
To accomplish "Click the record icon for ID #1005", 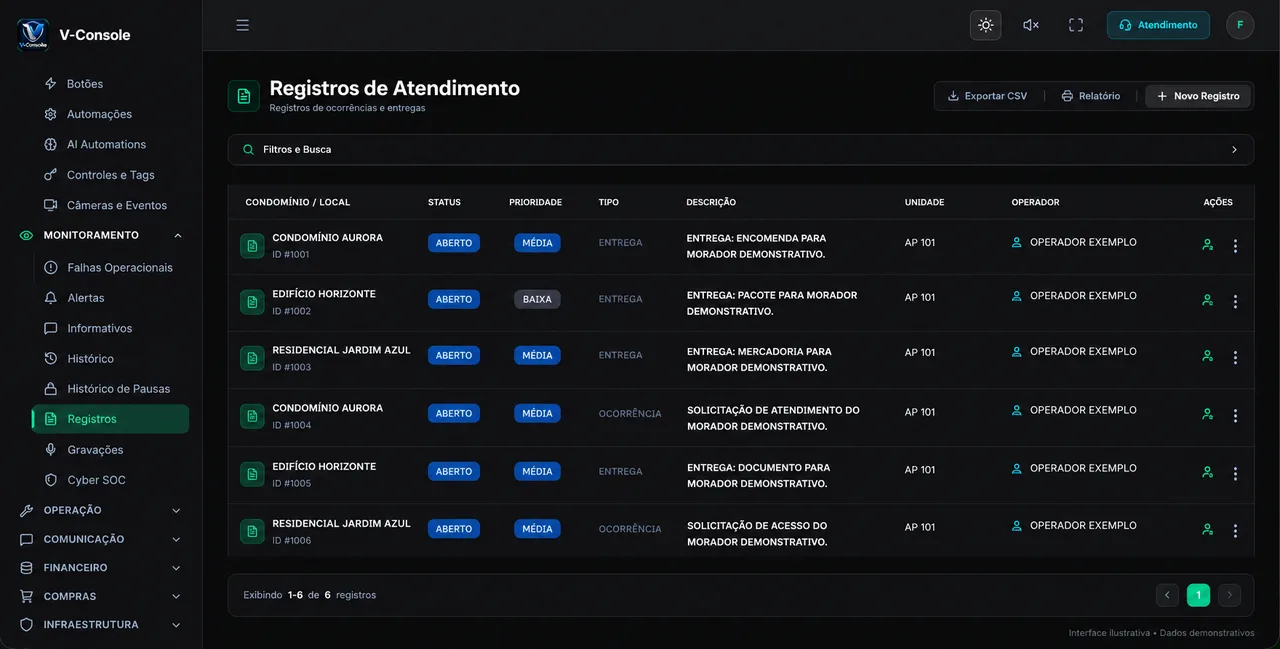I will 252,474.
